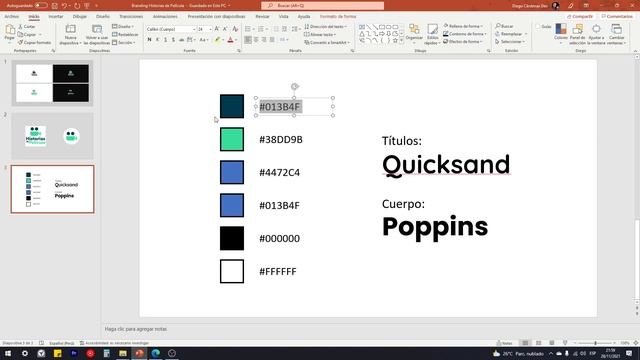Click the Quicksand title text

pos(446,164)
